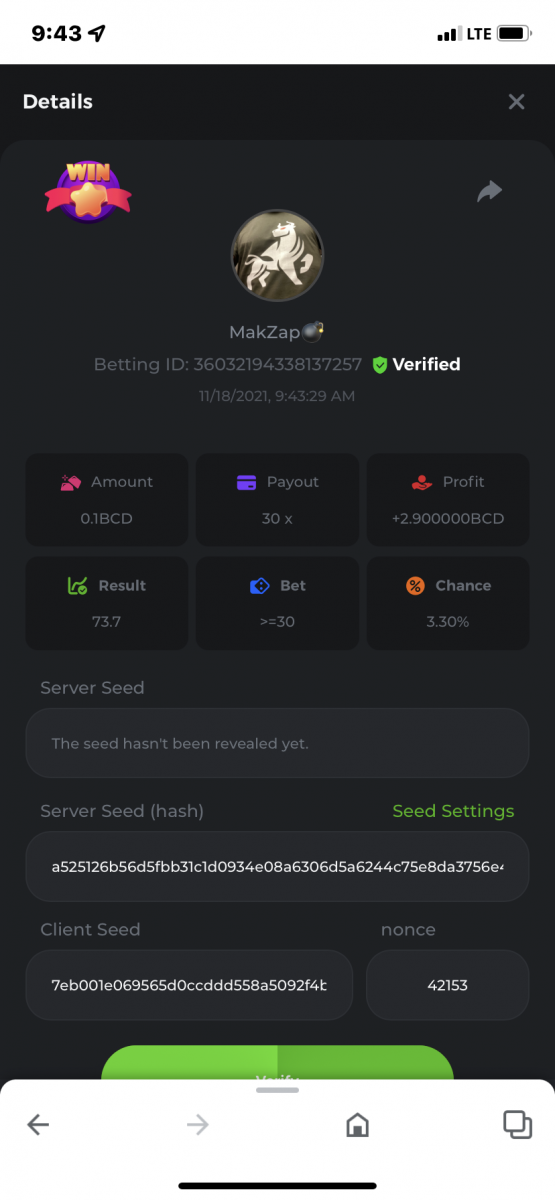Open Seed Settings link
The height and width of the screenshot is (1200, 555).
453,811
